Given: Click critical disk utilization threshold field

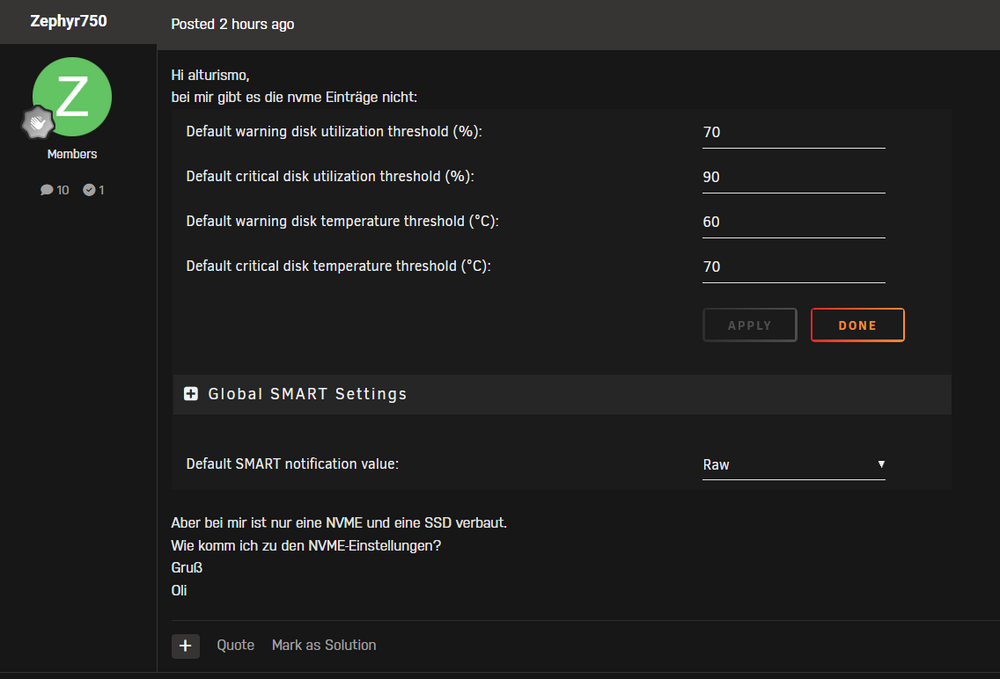Looking at the screenshot, I should click(x=793, y=177).
